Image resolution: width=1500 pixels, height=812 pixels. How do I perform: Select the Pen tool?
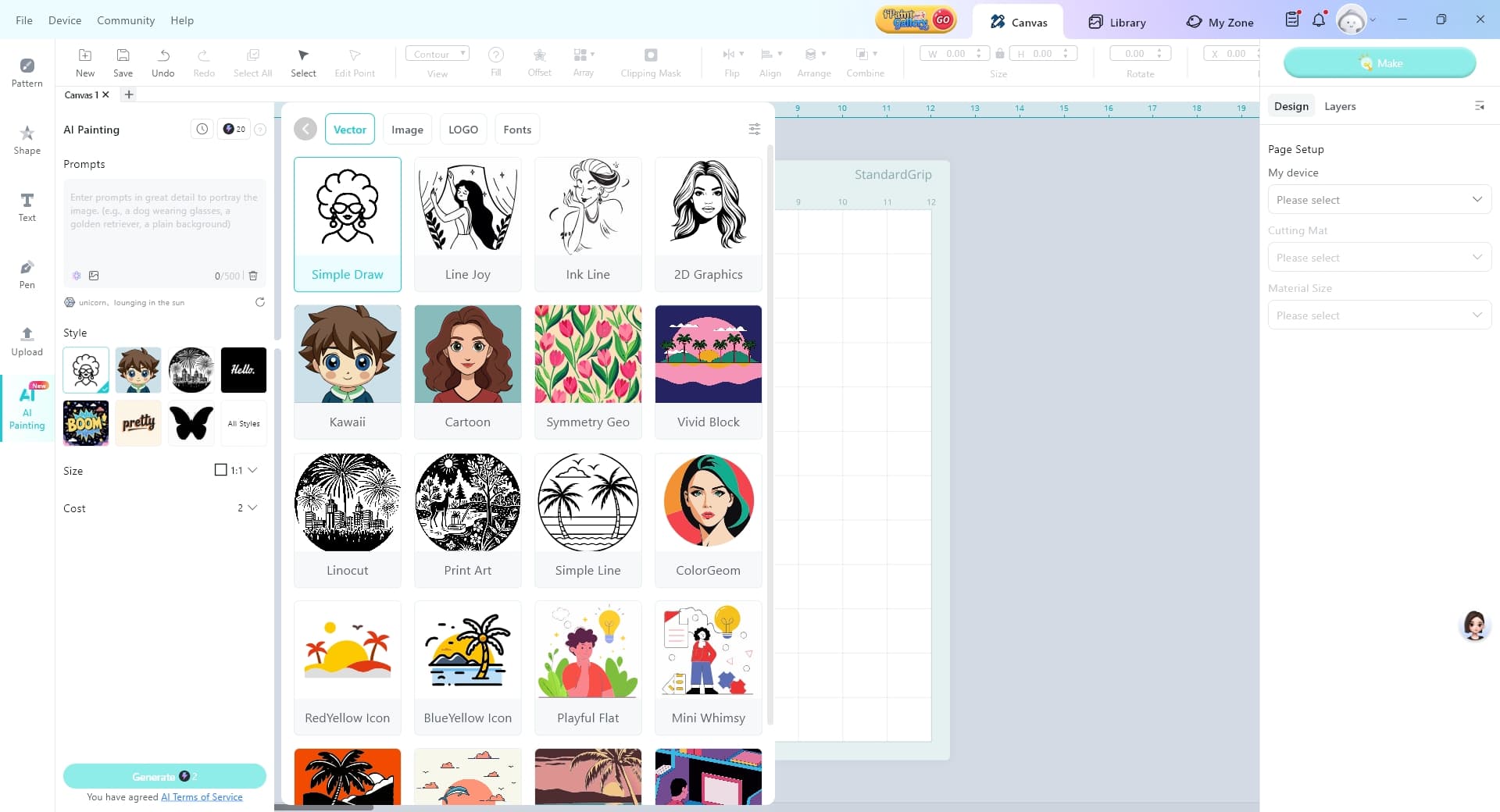point(27,273)
